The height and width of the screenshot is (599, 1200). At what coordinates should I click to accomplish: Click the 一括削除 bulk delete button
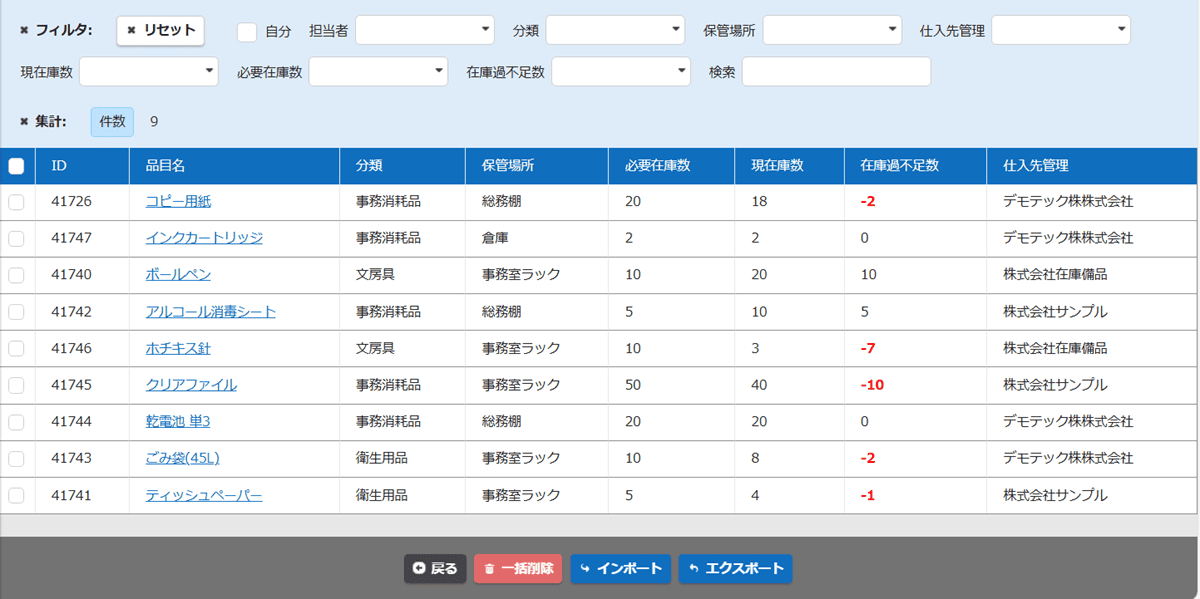(518, 569)
